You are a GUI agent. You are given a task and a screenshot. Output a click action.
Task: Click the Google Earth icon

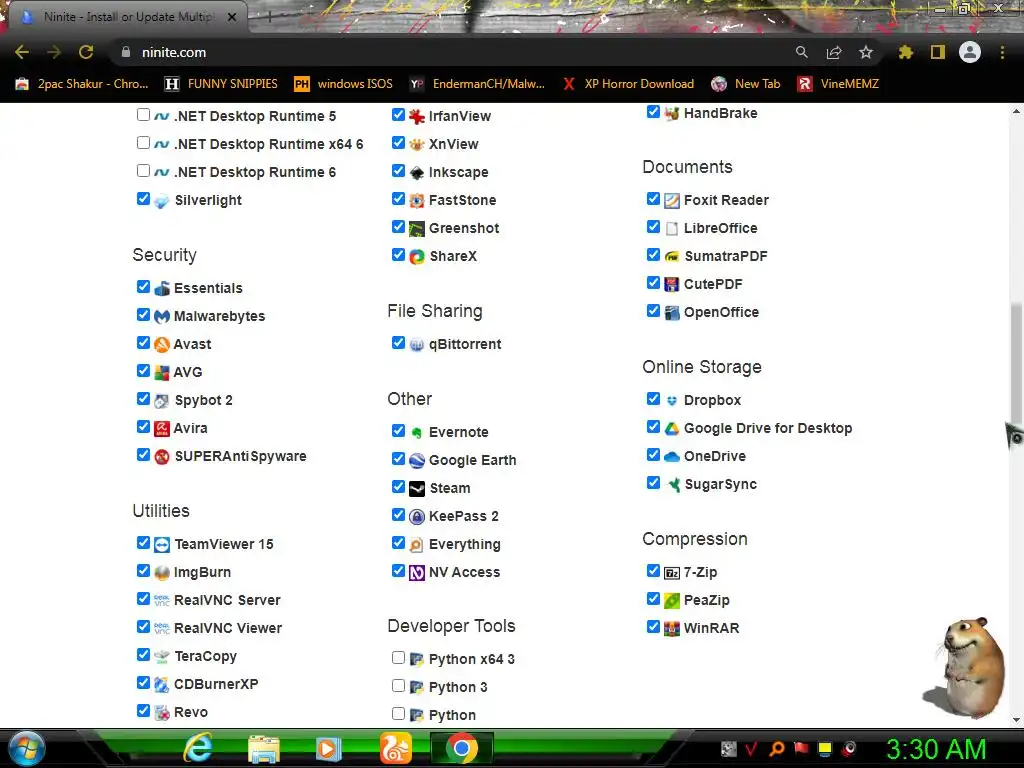point(417,461)
